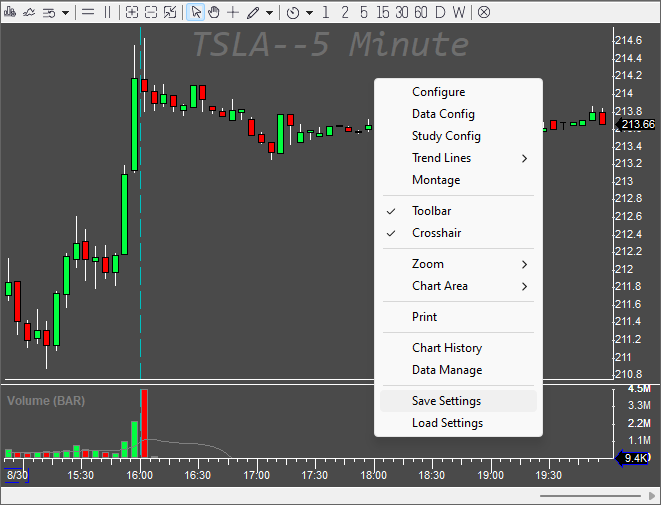This screenshot has width=661, height=505.
Task: Click the zoom out icon
Action: 151,12
